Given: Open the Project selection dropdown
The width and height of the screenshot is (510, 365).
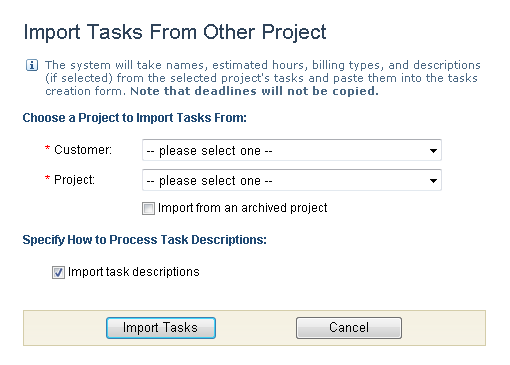Looking at the screenshot, I should coord(292,180).
